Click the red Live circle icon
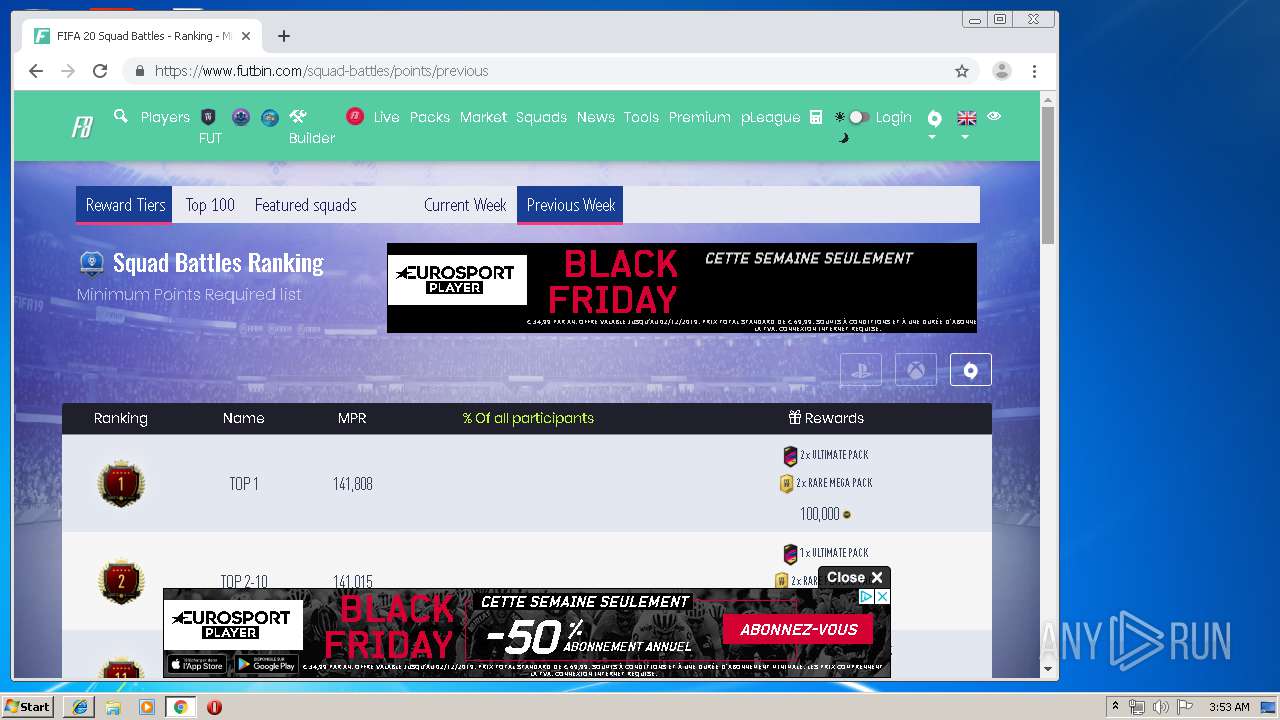This screenshot has height=720, width=1280. coord(355,116)
